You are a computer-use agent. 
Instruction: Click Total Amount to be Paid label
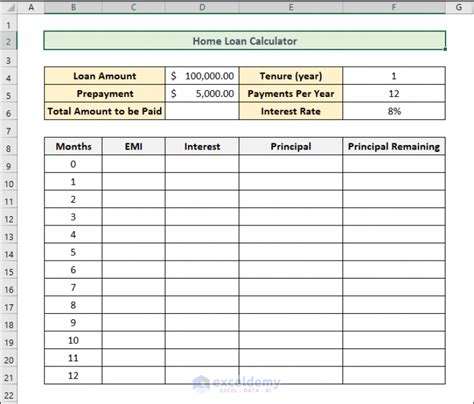pyautogui.click(x=105, y=111)
